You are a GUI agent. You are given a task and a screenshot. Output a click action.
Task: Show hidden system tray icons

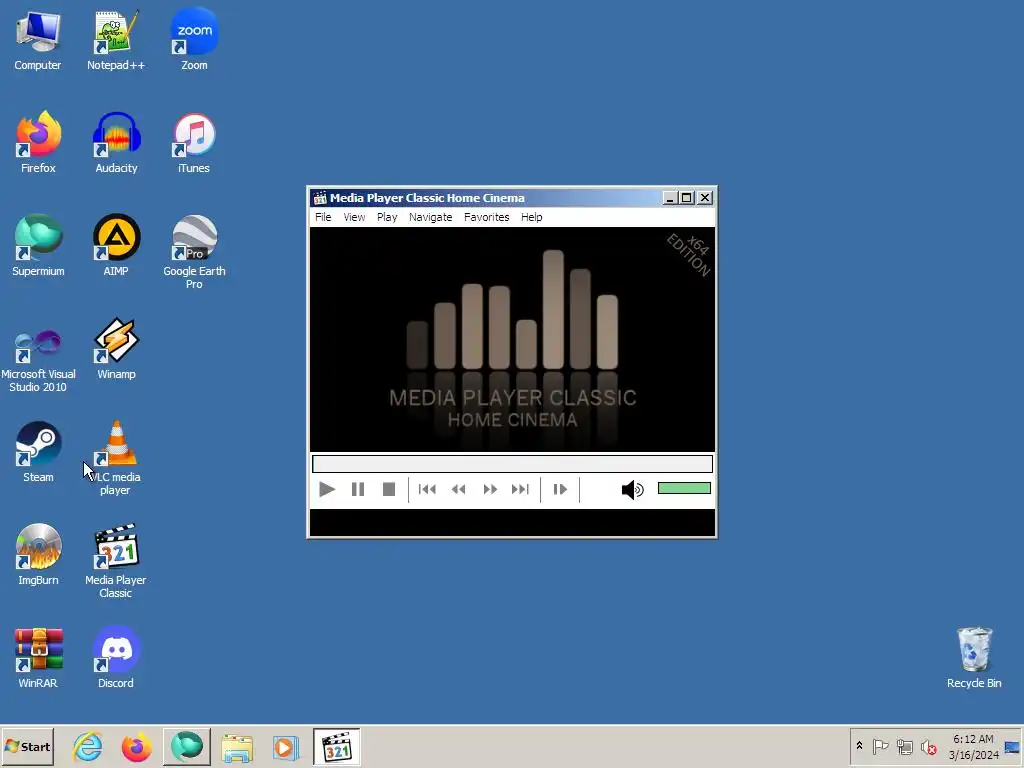(859, 746)
